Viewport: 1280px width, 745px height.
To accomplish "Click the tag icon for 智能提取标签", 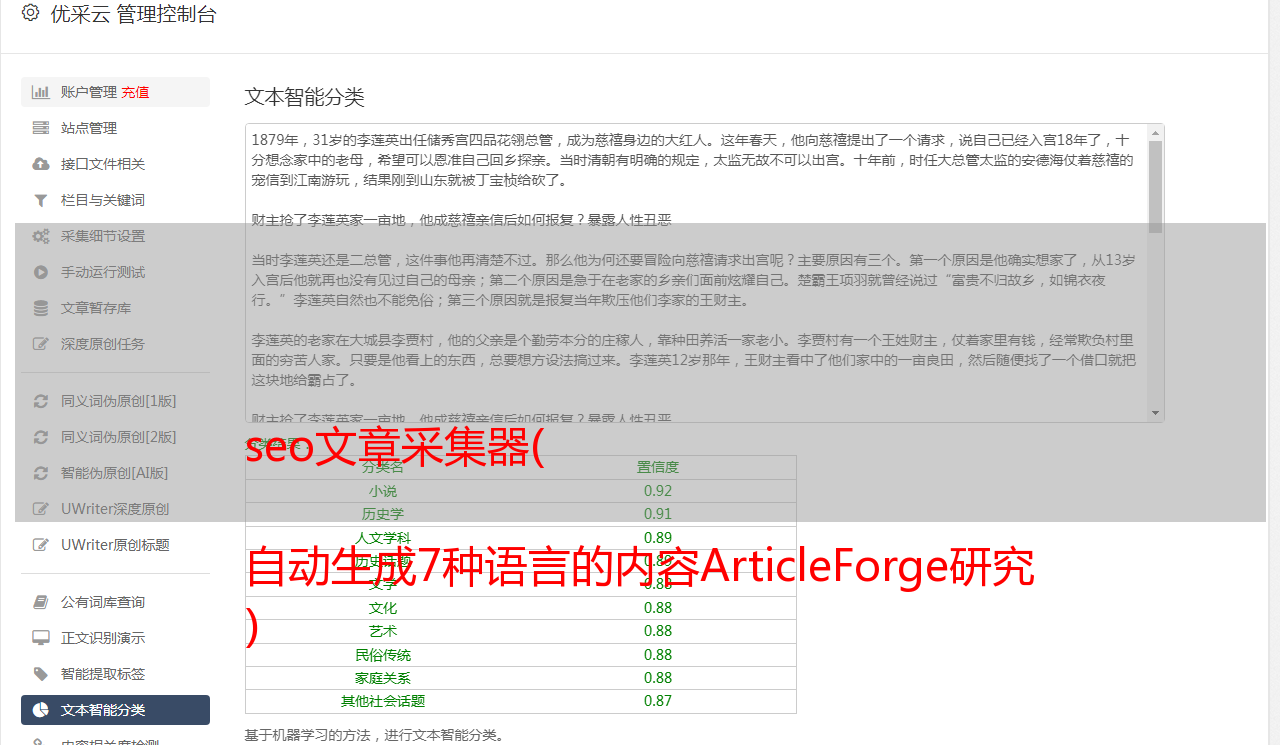I will coord(41,674).
